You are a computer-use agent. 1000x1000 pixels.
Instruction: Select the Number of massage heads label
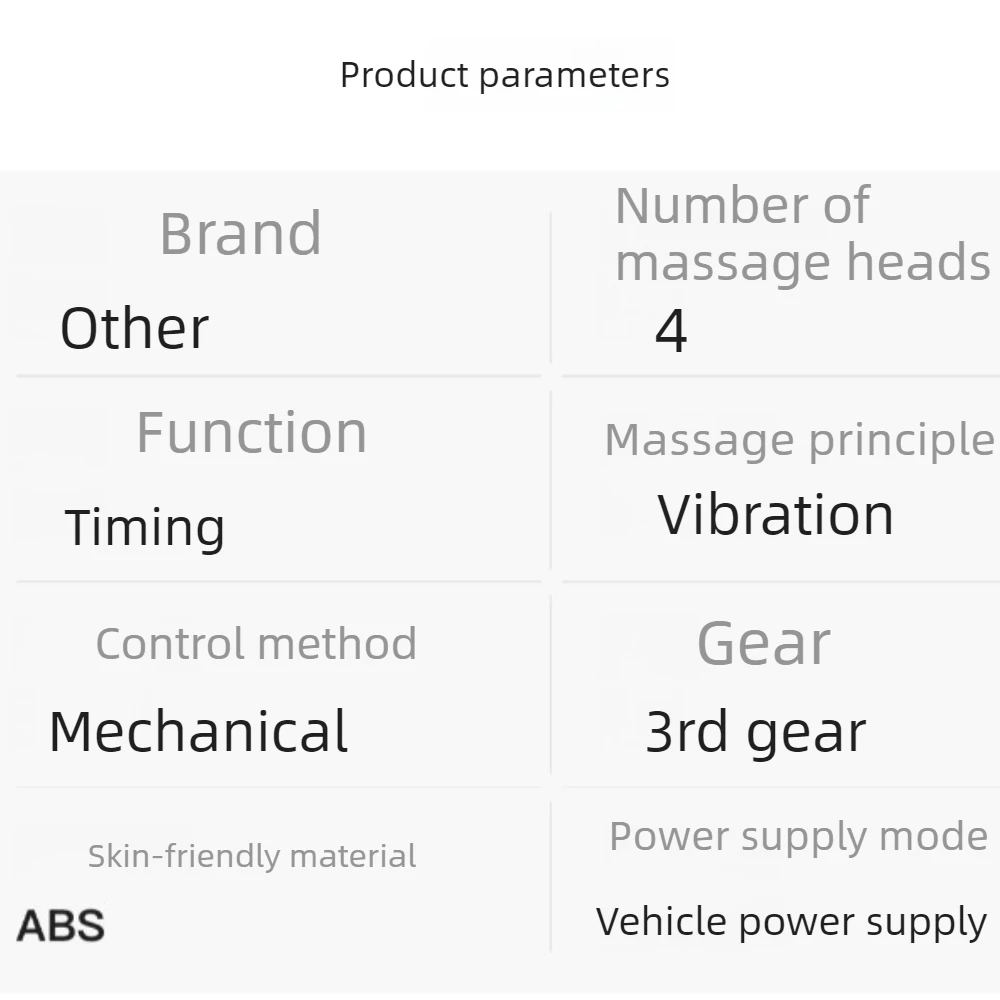pos(802,233)
